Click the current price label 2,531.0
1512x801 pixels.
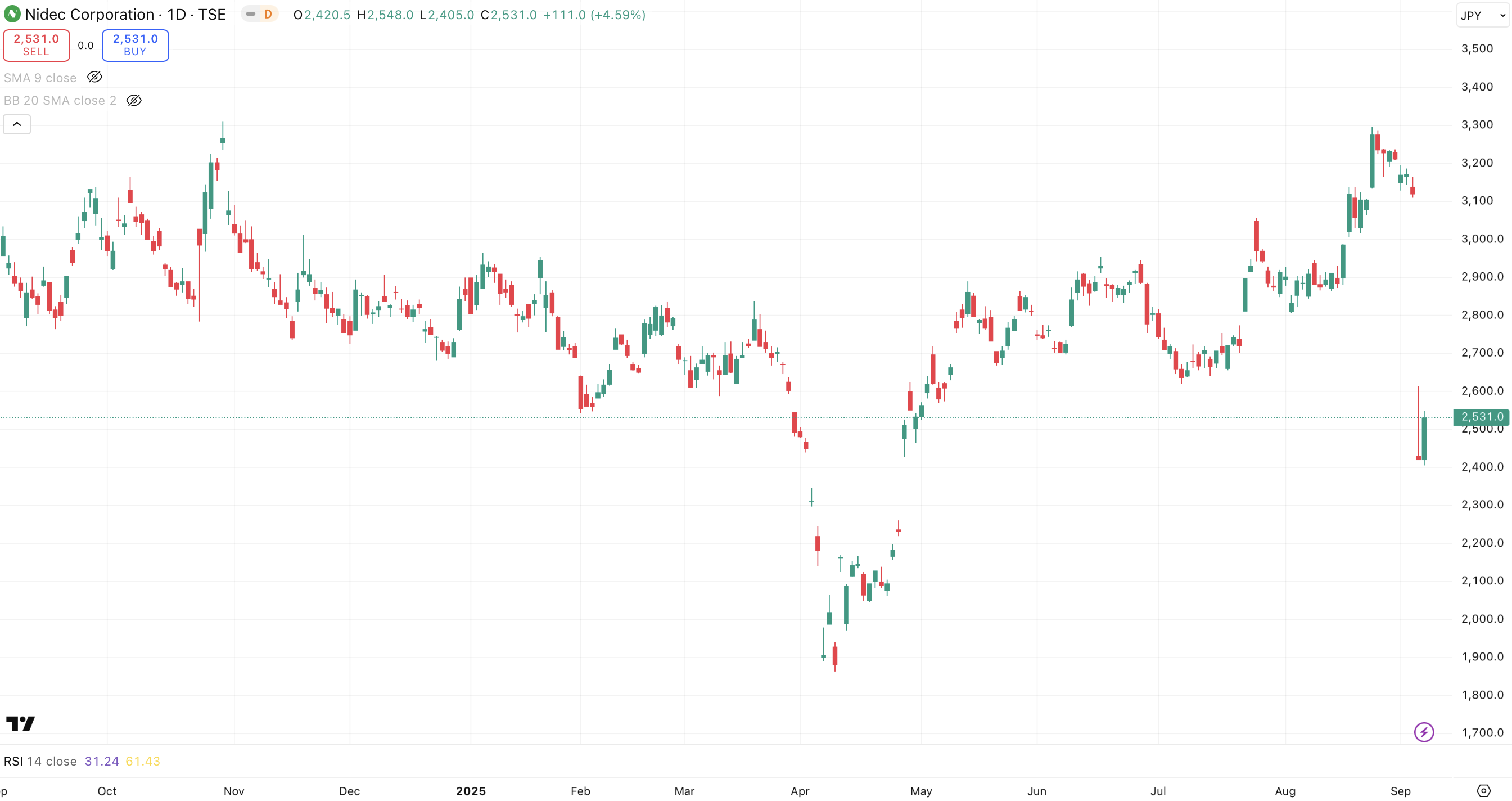tap(1482, 417)
